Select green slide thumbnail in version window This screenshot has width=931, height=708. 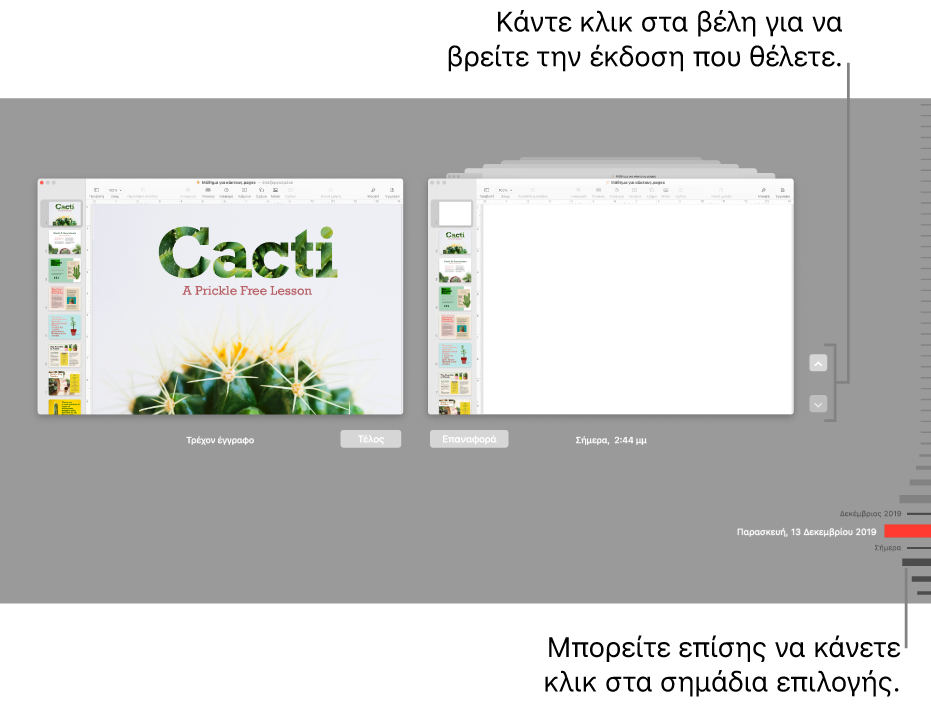point(455,298)
